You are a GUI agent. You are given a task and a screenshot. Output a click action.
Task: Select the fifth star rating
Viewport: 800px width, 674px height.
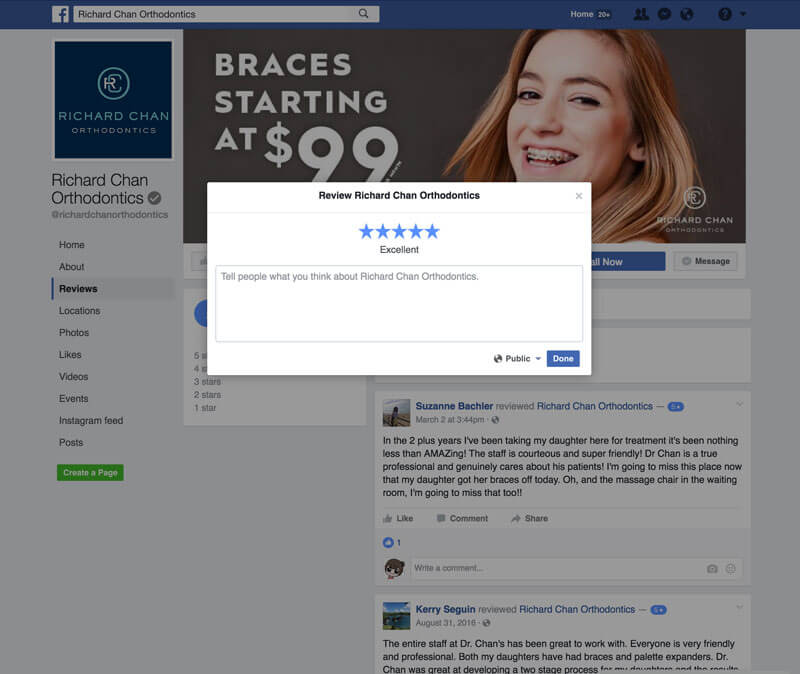[432, 232]
